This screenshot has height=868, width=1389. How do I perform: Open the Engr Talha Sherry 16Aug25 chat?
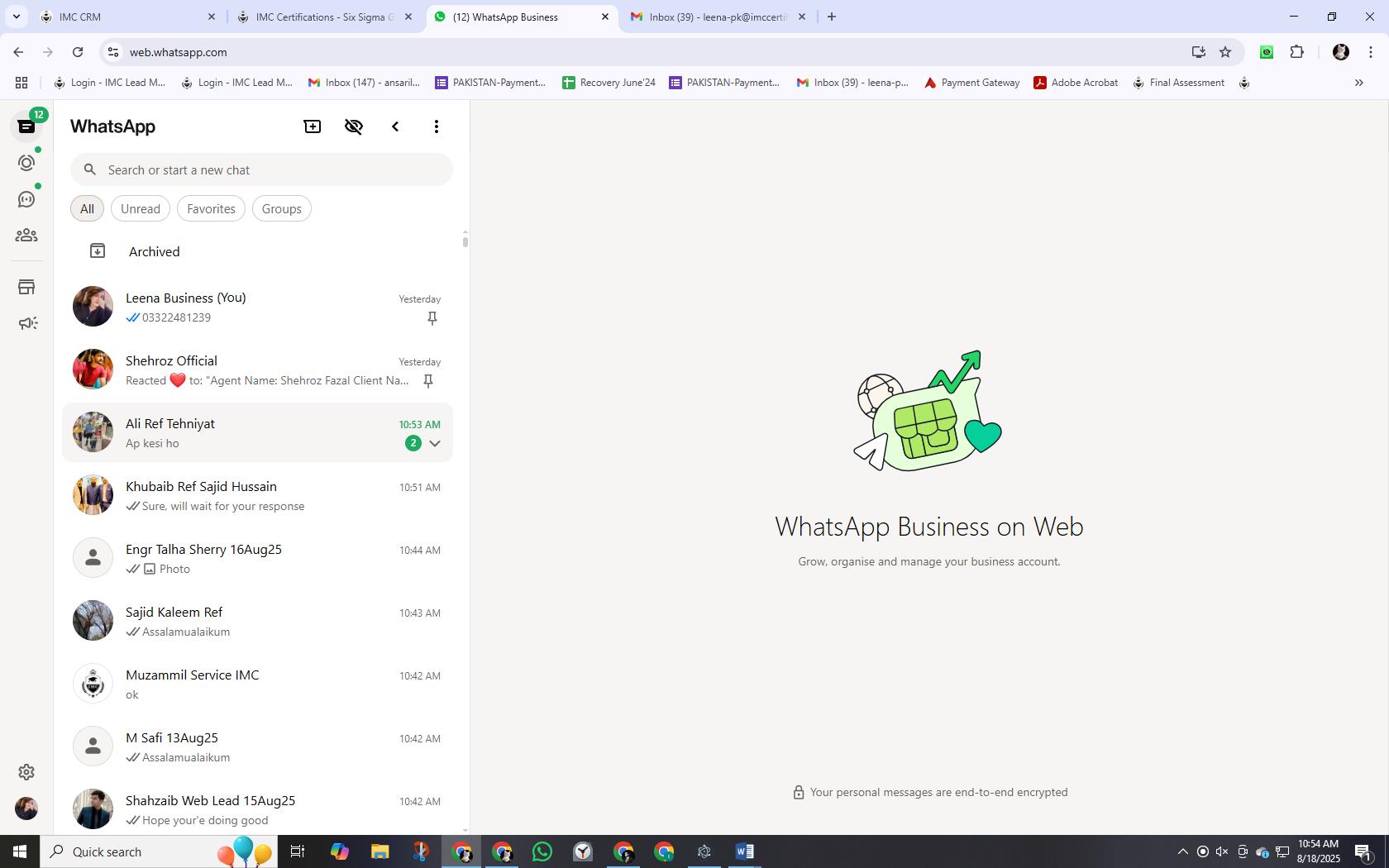tap(257, 558)
